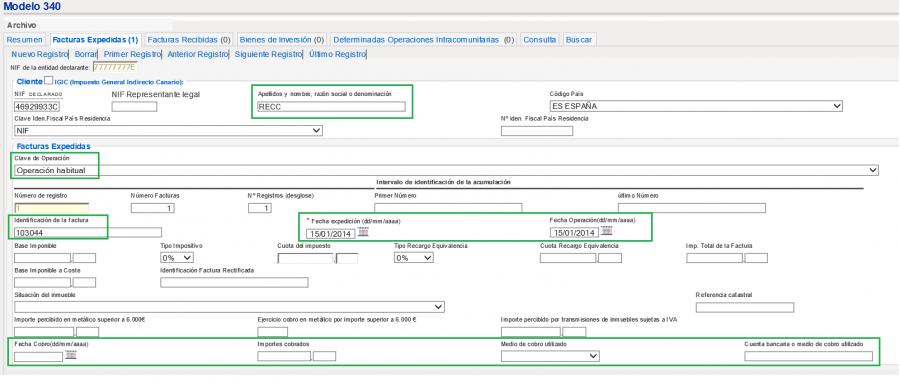
Task: Open the Buscar tab
Action: (x=579, y=40)
